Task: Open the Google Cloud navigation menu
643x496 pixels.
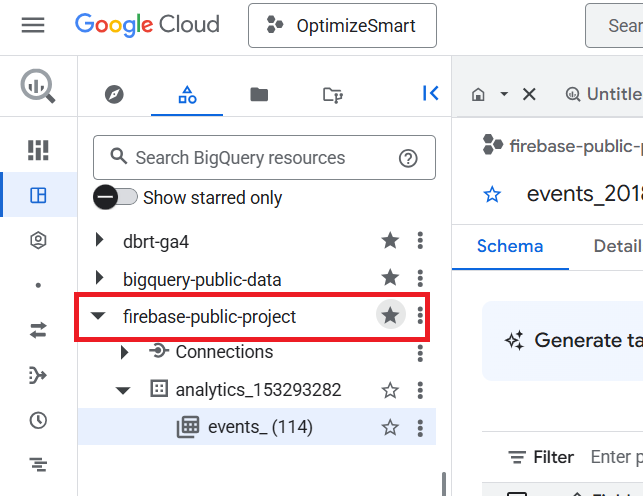Action: click(33, 25)
